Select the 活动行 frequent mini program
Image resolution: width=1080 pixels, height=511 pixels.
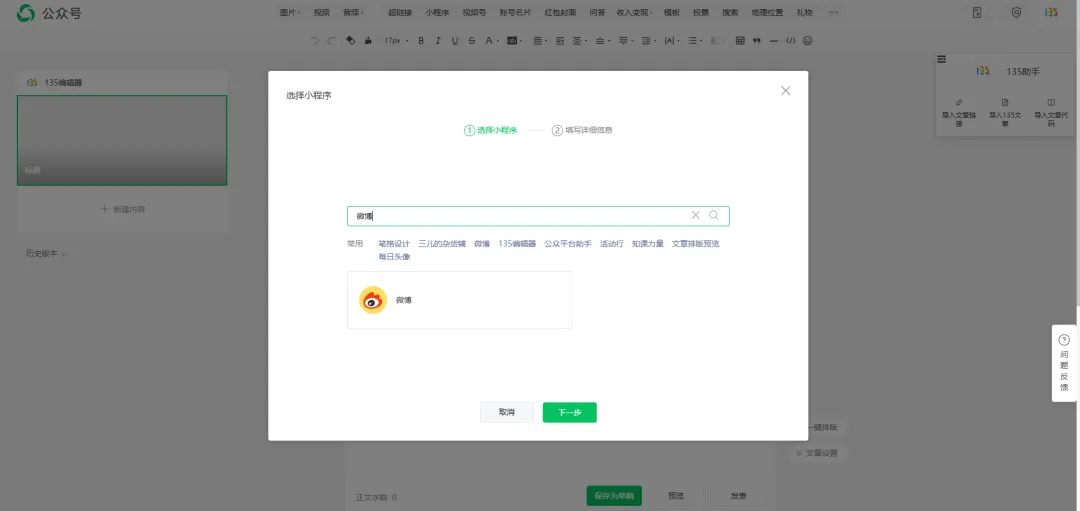point(612,244)
